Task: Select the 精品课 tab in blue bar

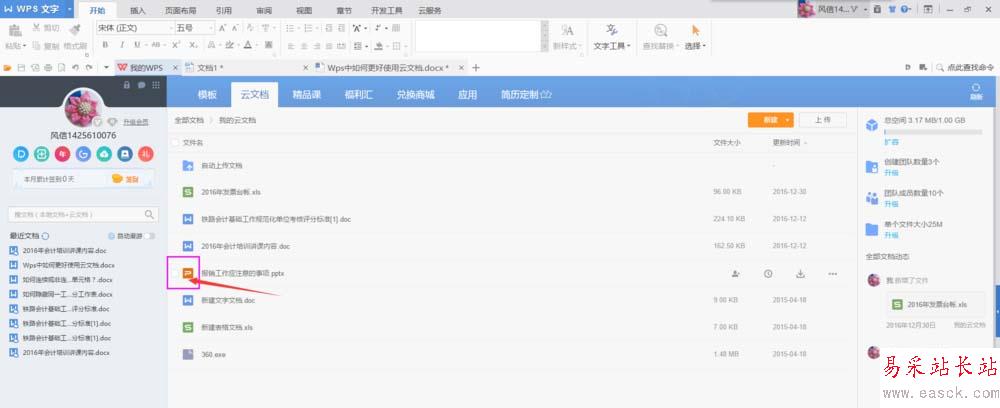Action: (307, 94)
